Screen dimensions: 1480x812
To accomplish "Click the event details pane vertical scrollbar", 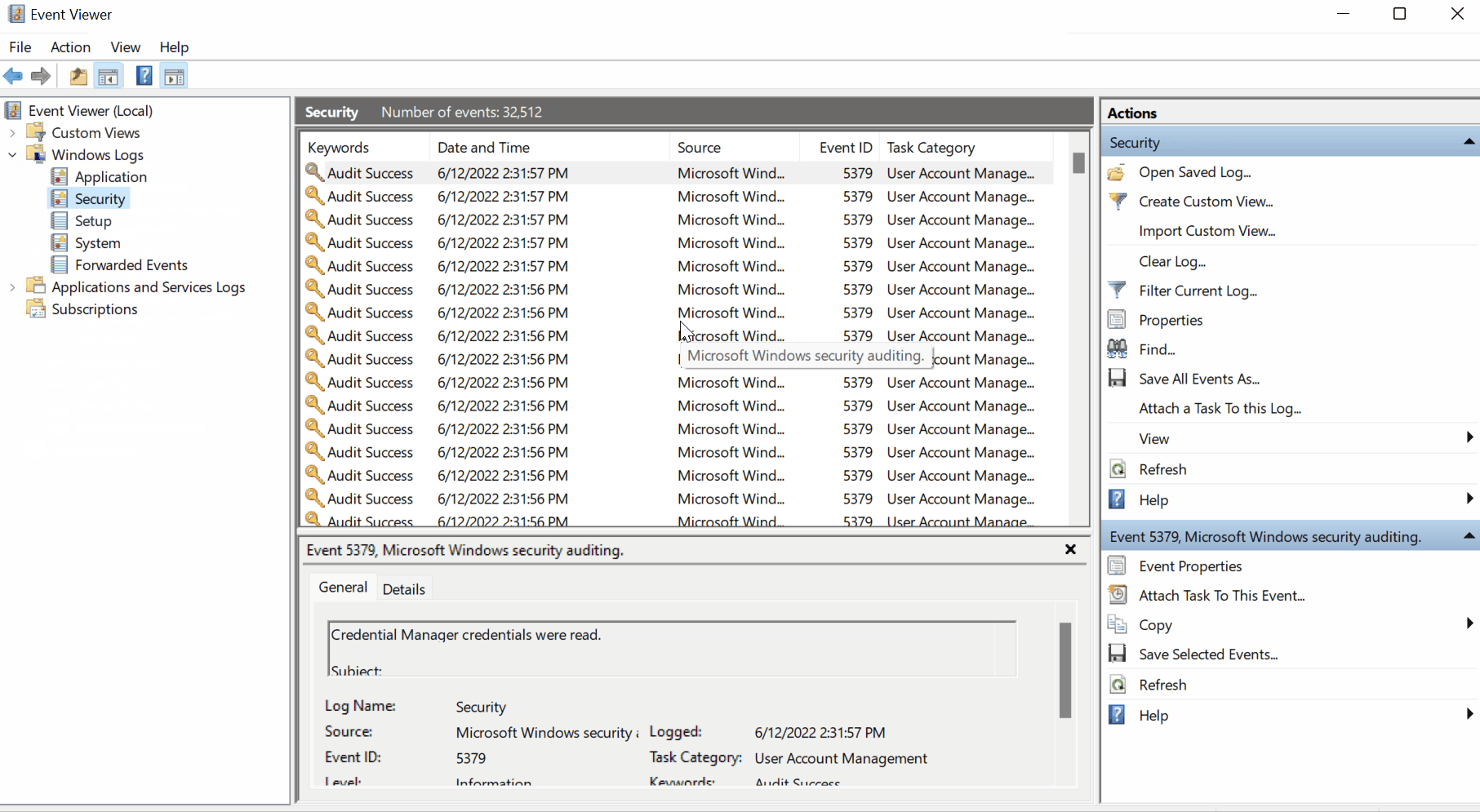I will 1064,670.
